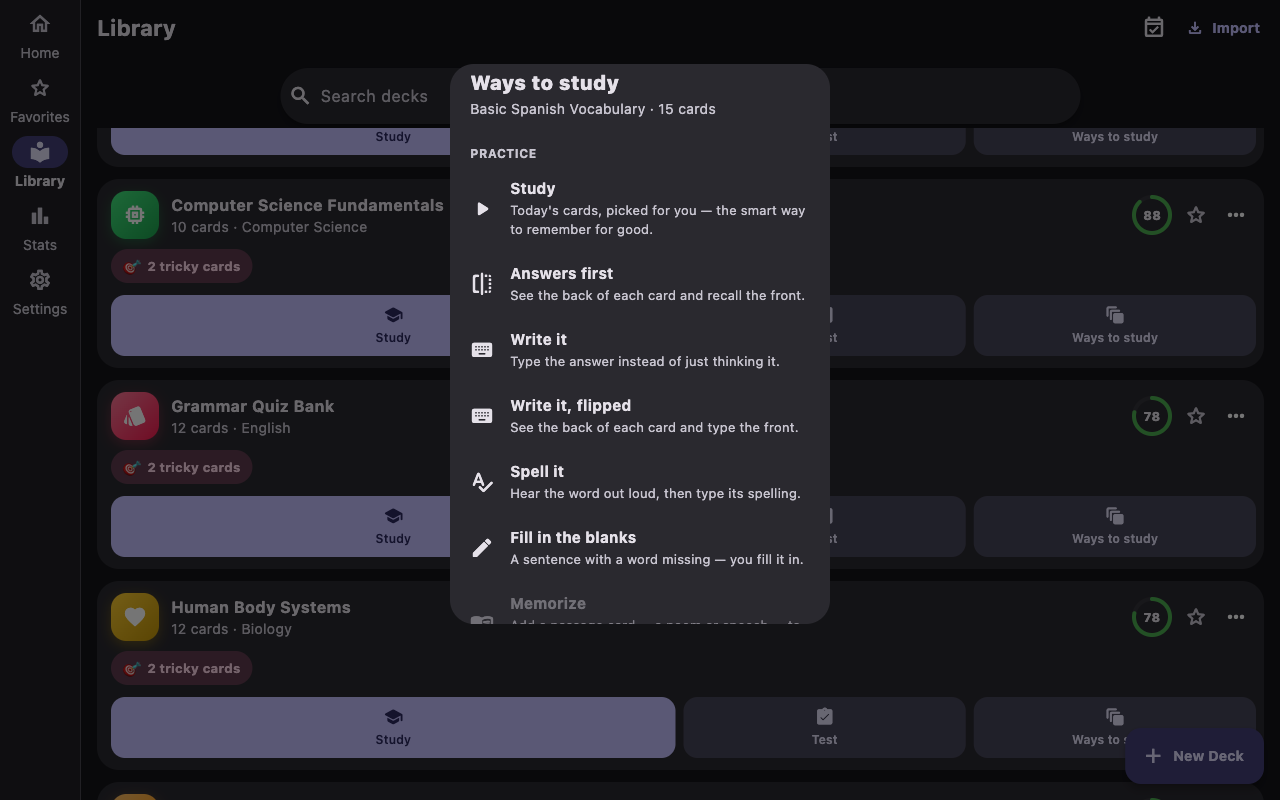Click the flip icon beside Answers first
Image resolution: width=1280 pixels, height=800 pixels.
coord(482,284)
